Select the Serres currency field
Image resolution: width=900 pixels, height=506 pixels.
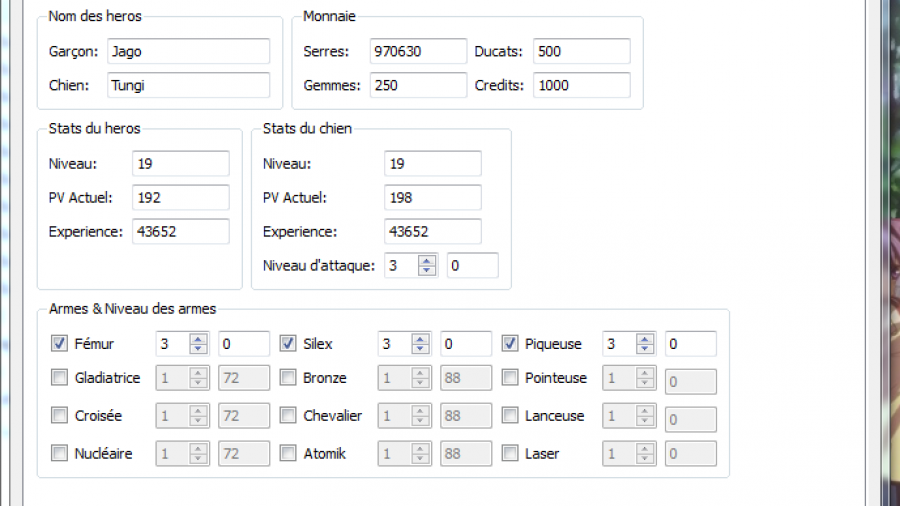point(417,51)
